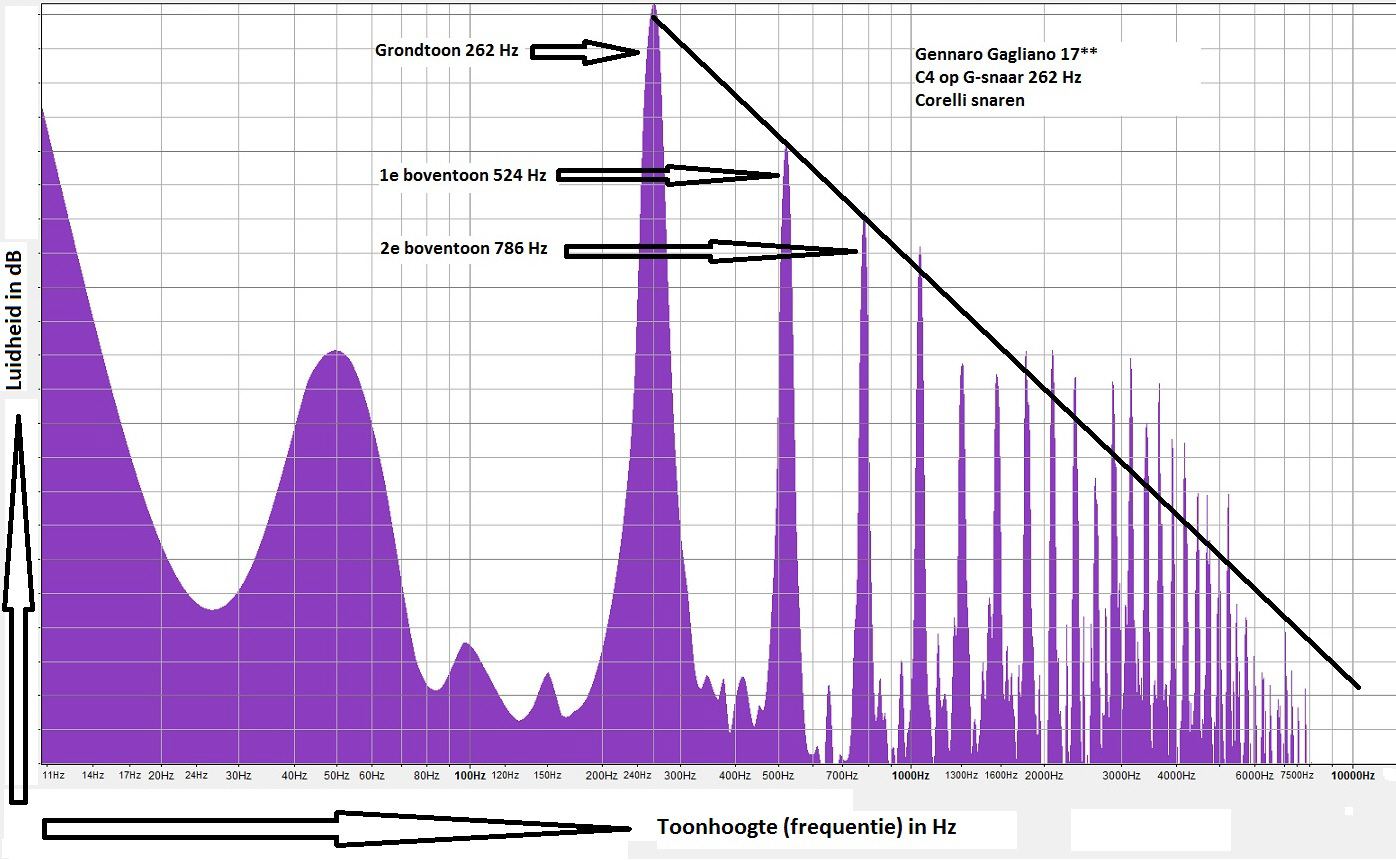Select the 'Toonhoogte (frequentie) in Hz' axis title
Image resolution: width=1396 pixels, height=860 pixels.
(x=806, y=827)
